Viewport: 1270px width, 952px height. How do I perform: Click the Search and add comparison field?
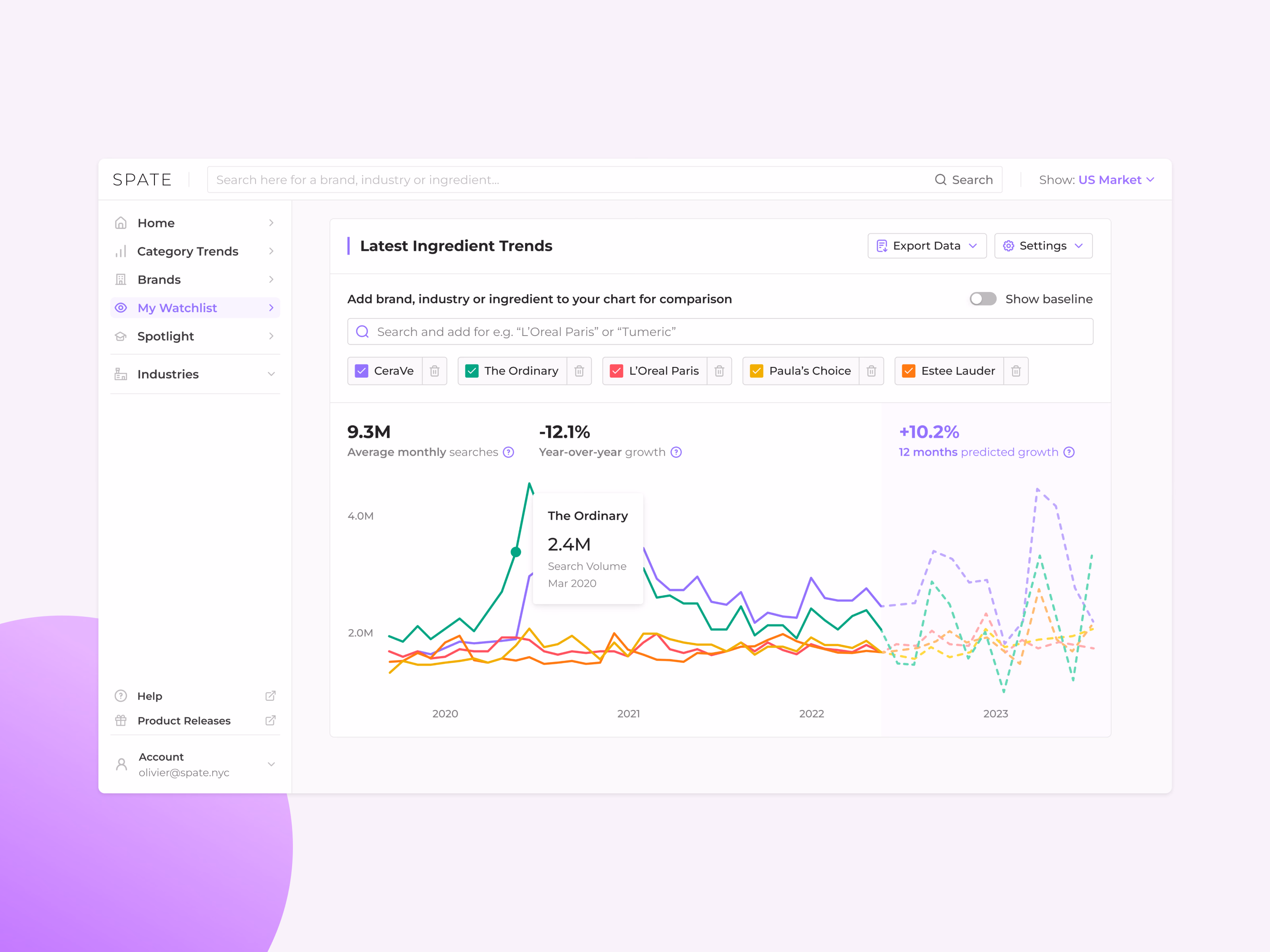720,332
